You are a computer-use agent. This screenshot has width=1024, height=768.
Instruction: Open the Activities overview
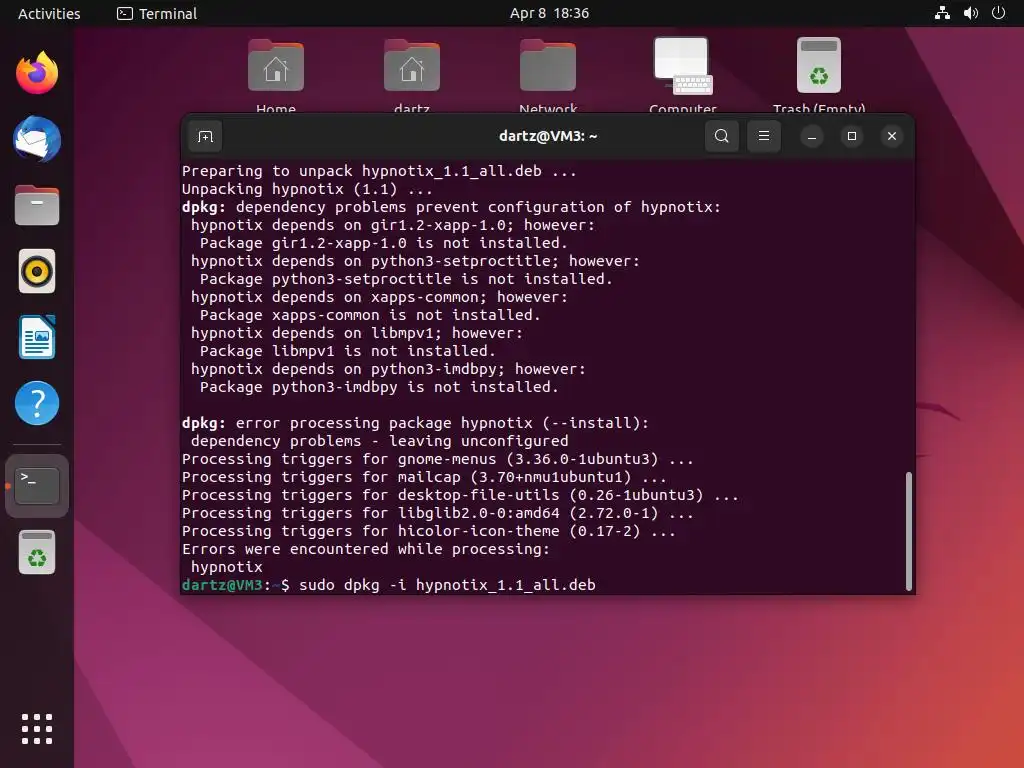49,13
